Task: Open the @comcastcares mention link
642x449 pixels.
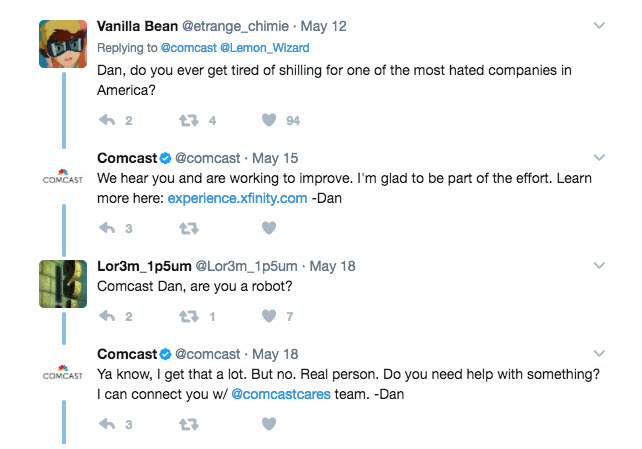Action: tap(281, 394)
